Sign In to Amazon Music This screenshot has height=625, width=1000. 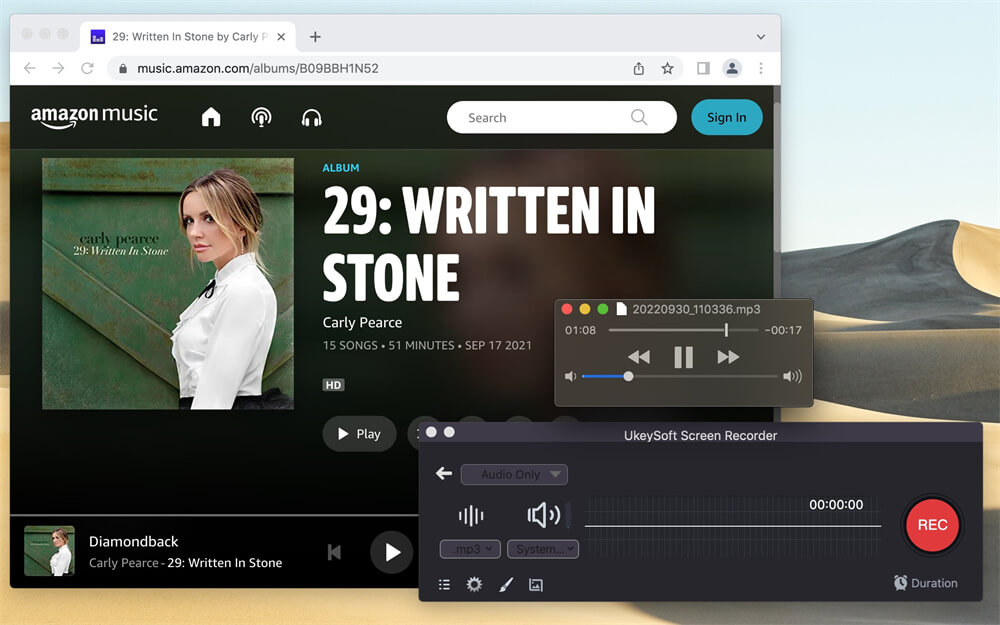[726, 117]
